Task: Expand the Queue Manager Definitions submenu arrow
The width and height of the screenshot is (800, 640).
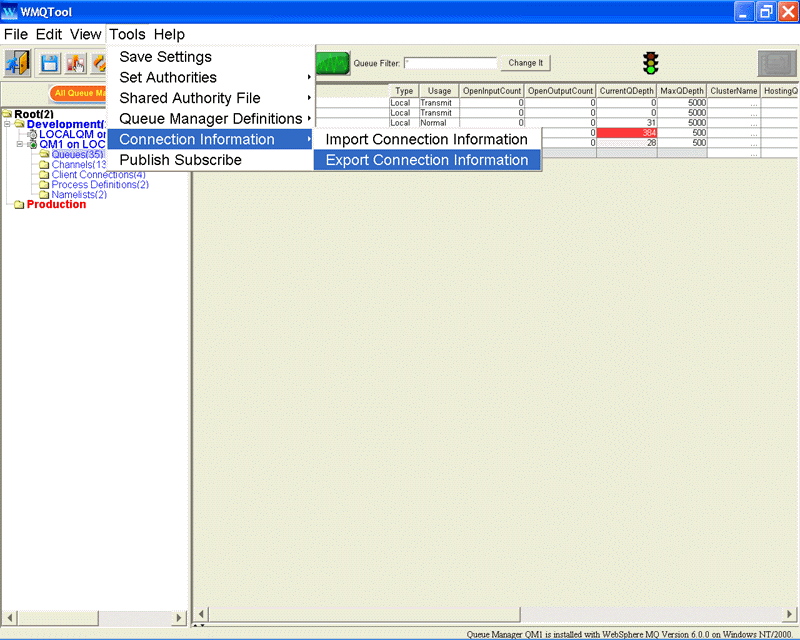Action: (309, 118)
